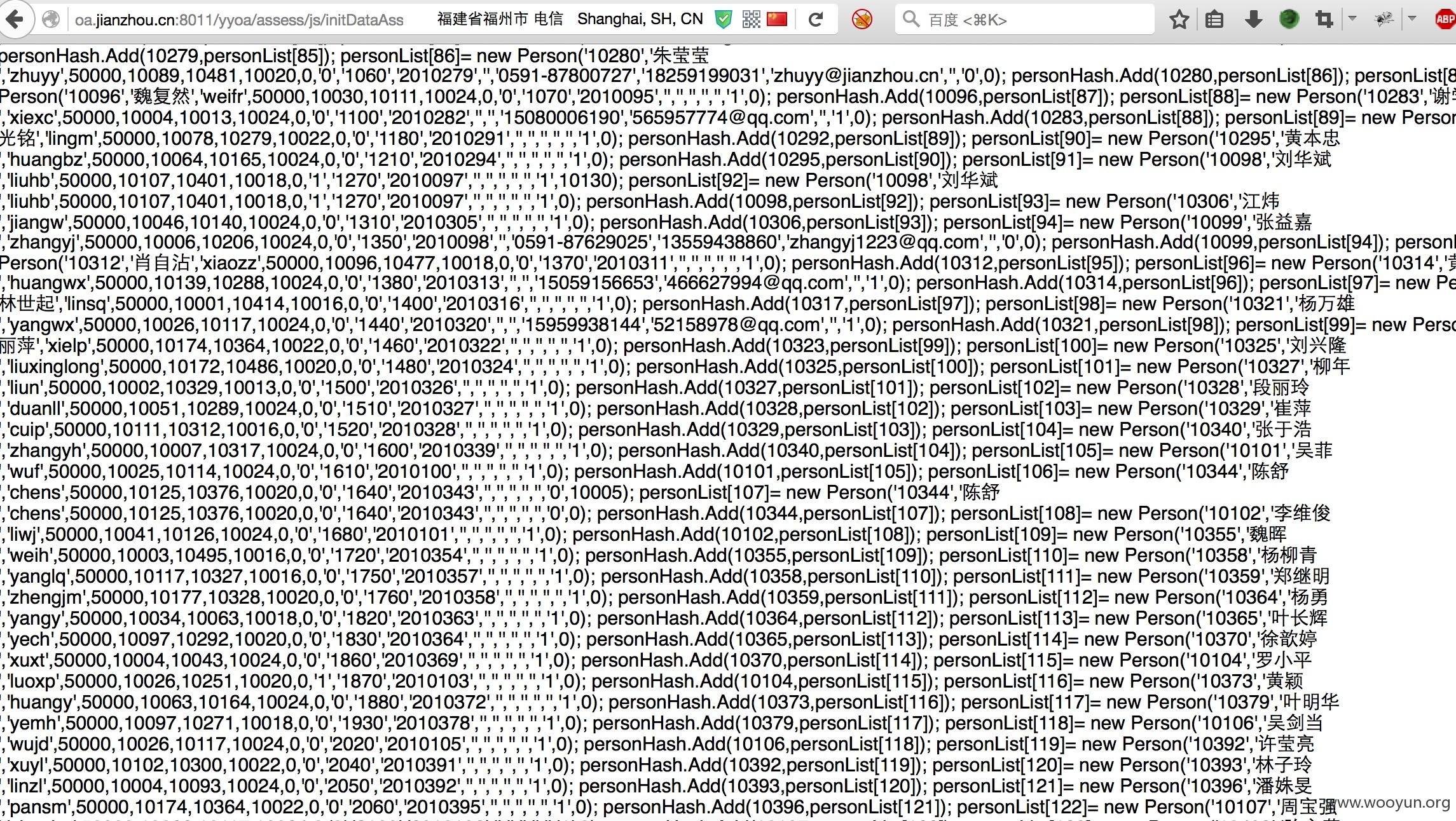
Task: Click the name '潘姝旻'
Action: (1284, 785)
